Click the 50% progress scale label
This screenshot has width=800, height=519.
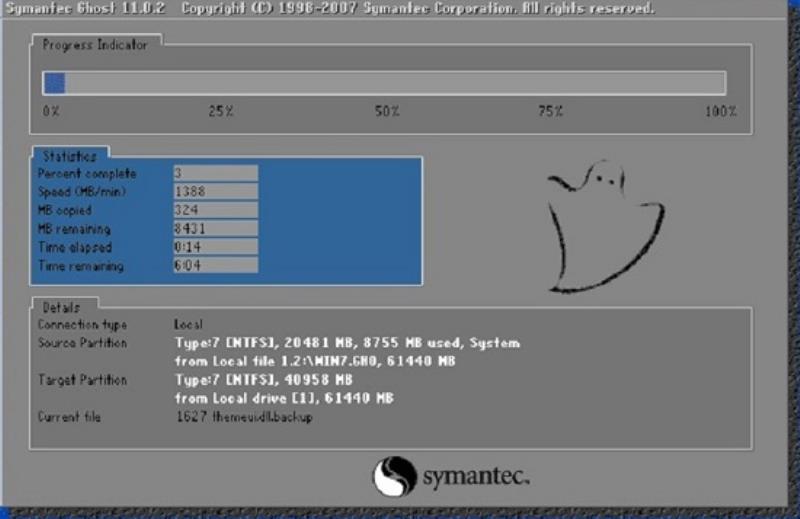pyautogui.click(x=387, y=111)
